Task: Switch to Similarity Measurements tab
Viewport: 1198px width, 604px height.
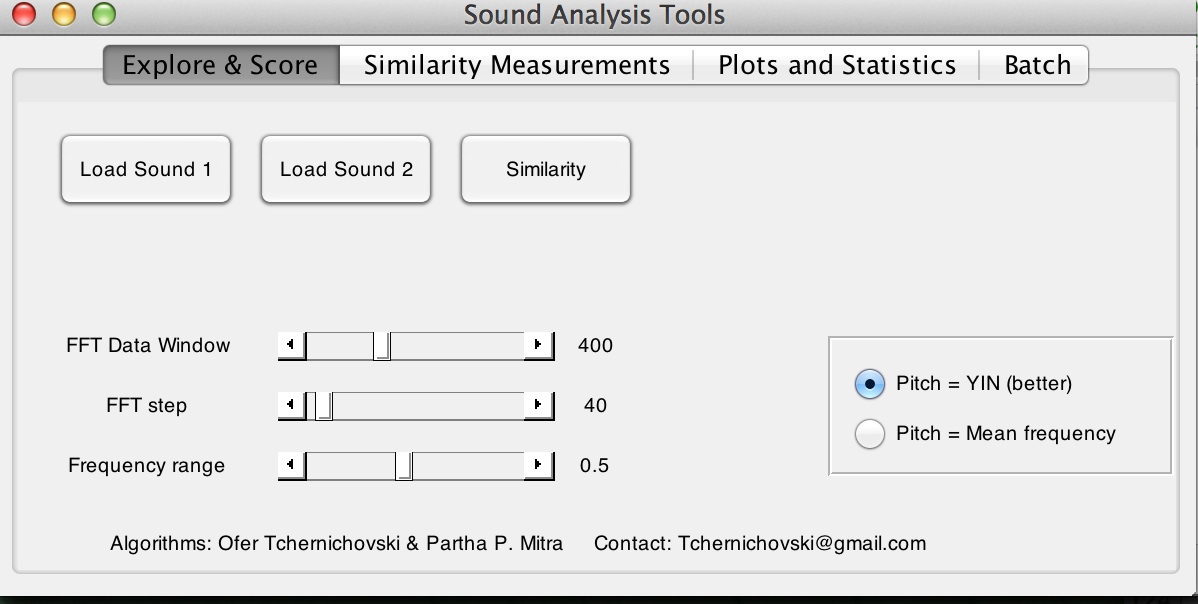Action: [516, 66]
